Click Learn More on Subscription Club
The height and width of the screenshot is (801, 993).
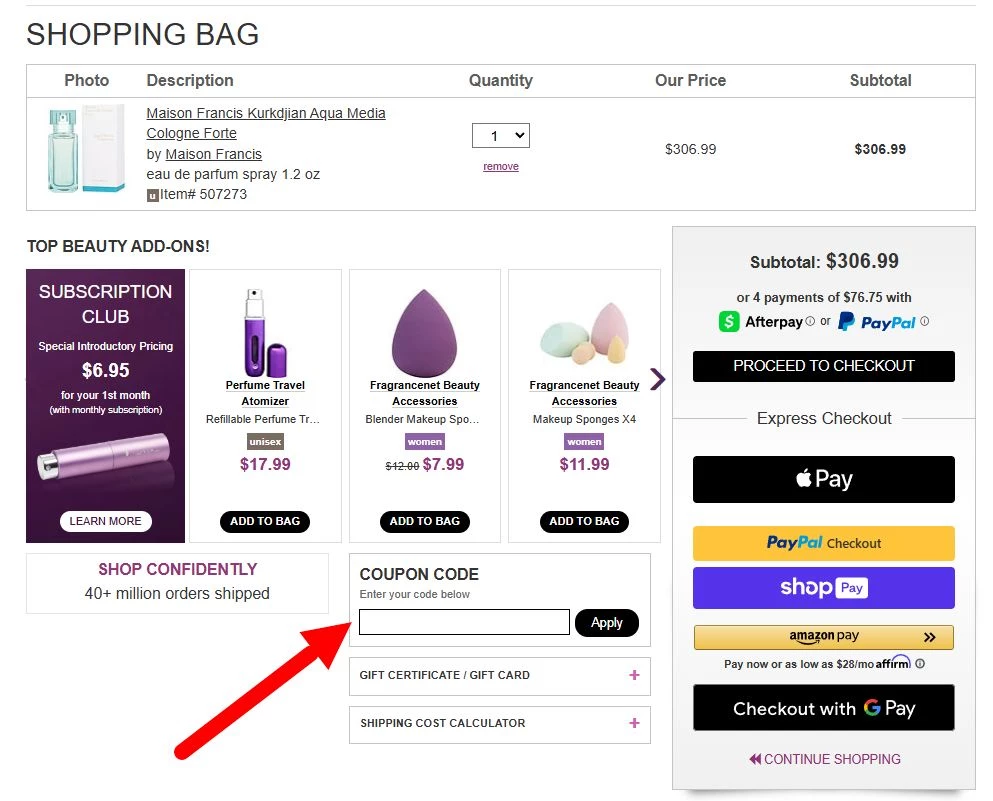105,521
